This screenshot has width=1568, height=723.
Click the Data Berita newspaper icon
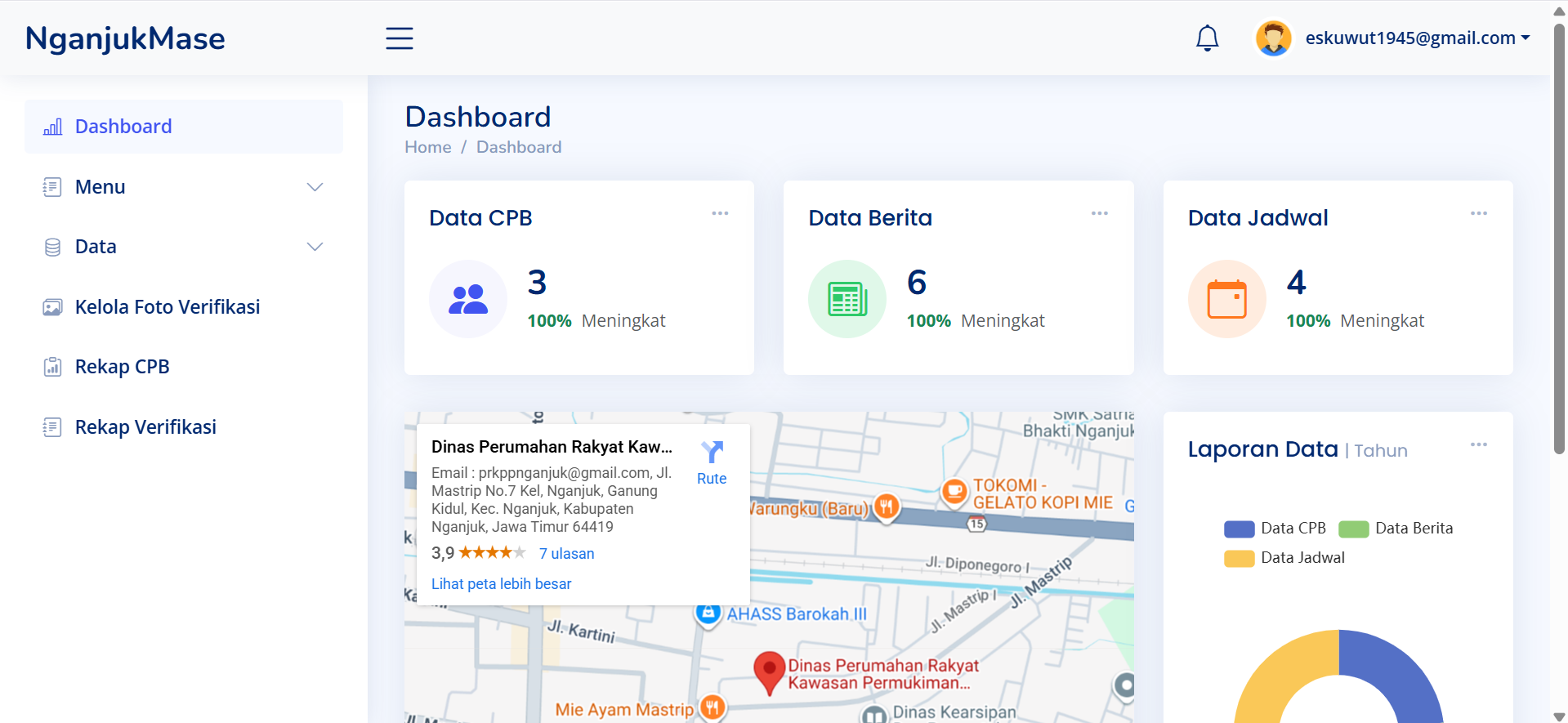847,299
